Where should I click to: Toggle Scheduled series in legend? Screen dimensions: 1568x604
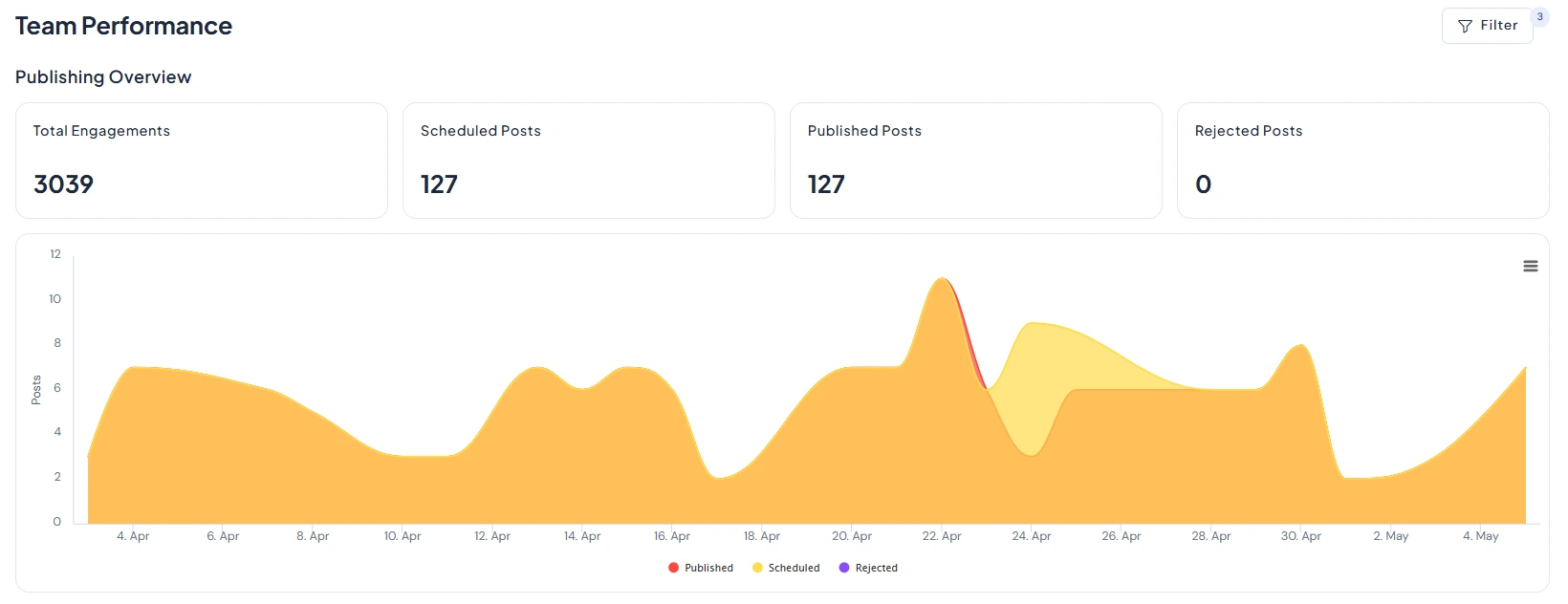pos(786,568)
